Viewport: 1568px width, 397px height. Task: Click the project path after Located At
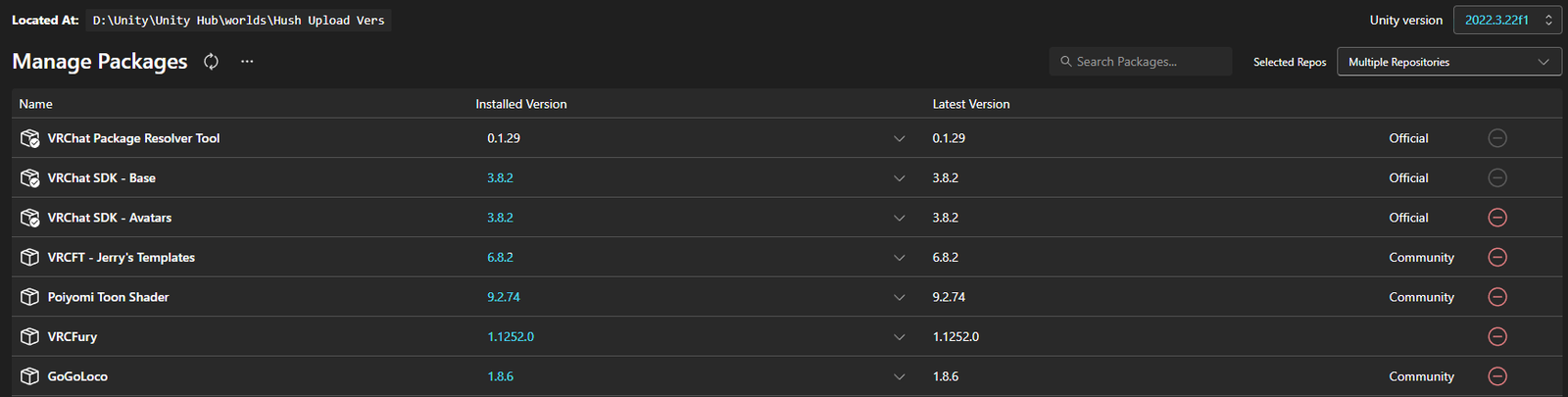[x=239, y=20]
